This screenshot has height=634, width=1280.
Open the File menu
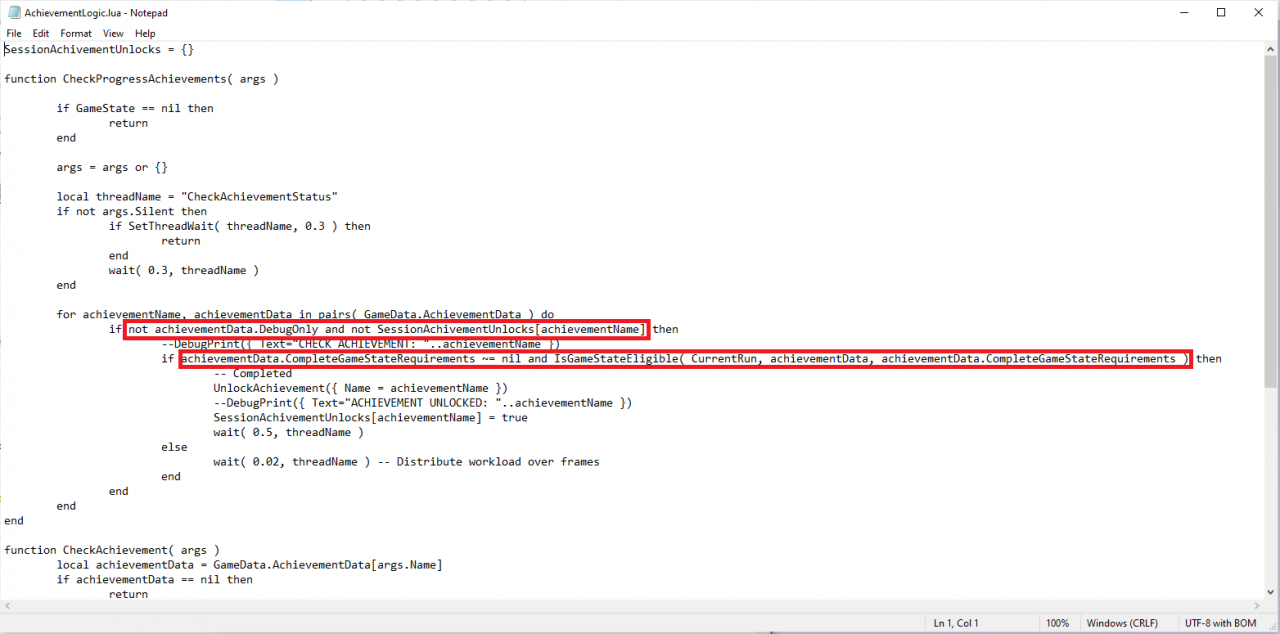pos(14,33)
